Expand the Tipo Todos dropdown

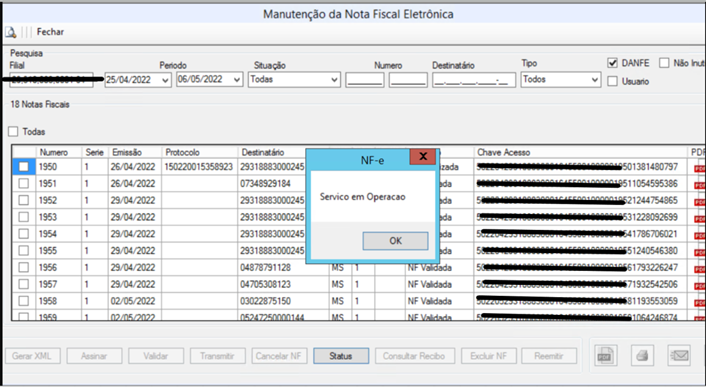(594, 80)
